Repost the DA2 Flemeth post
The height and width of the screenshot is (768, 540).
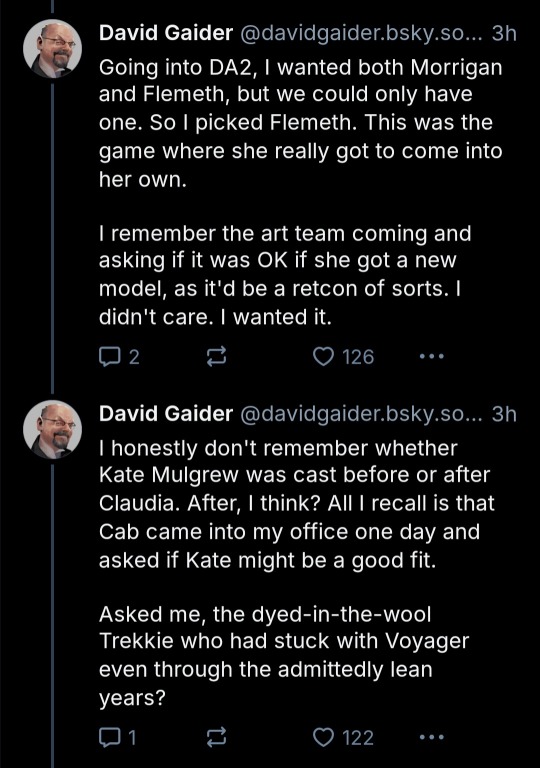(216, 357)
